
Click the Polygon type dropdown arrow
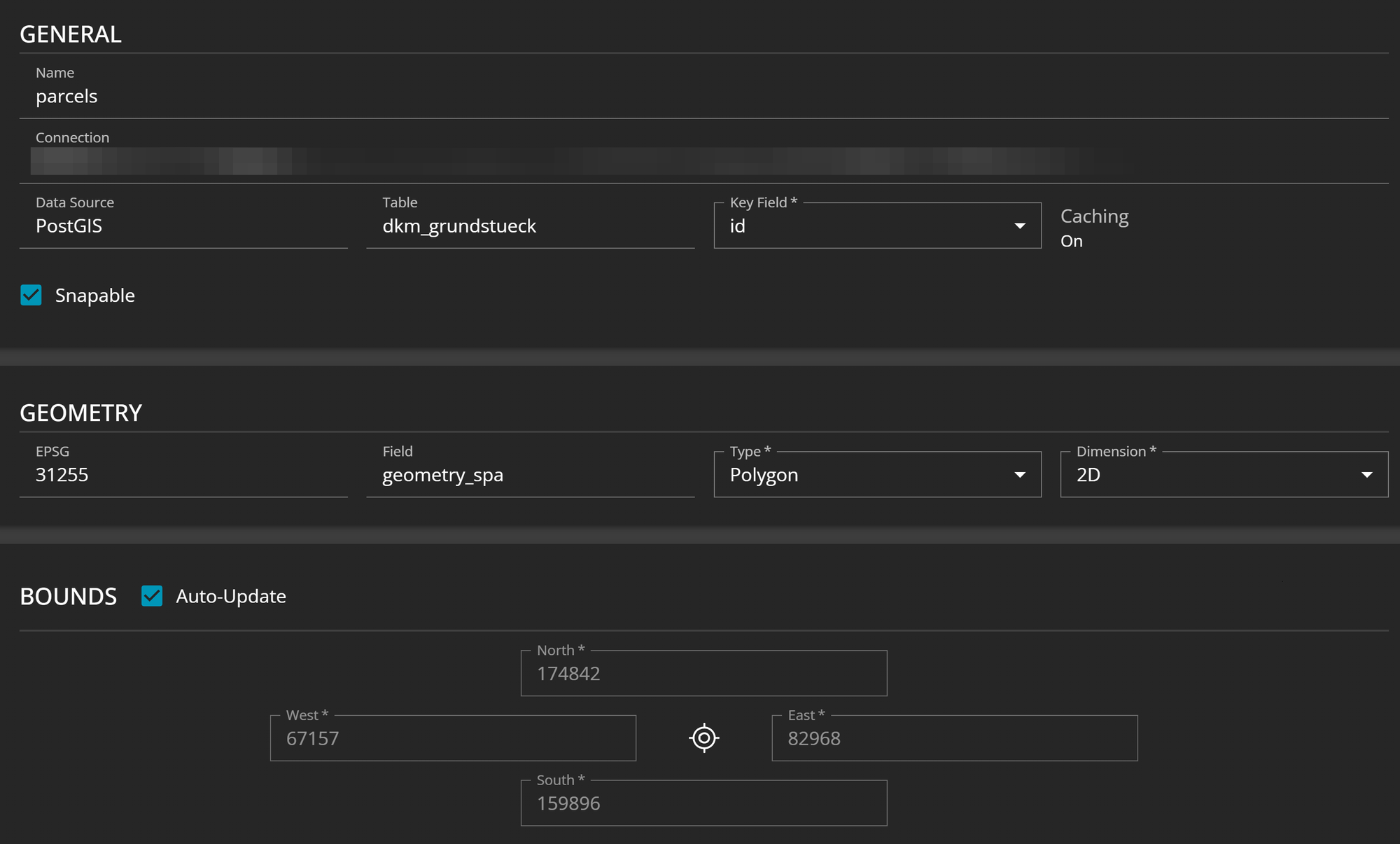pos(1020,475)
